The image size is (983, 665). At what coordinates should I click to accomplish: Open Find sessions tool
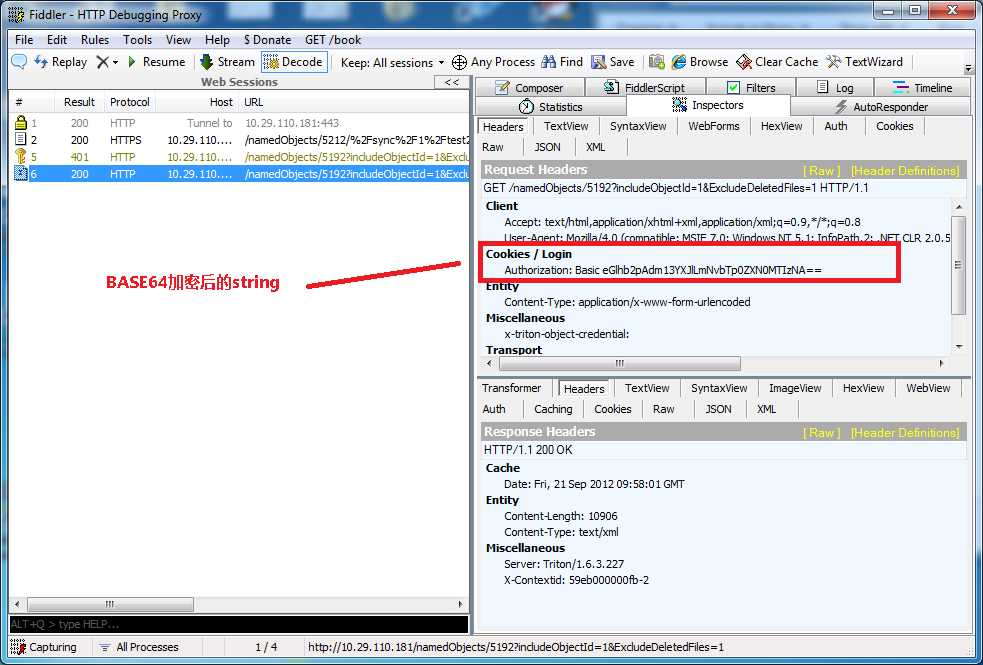pyautogui.click(x=562, y=61)
